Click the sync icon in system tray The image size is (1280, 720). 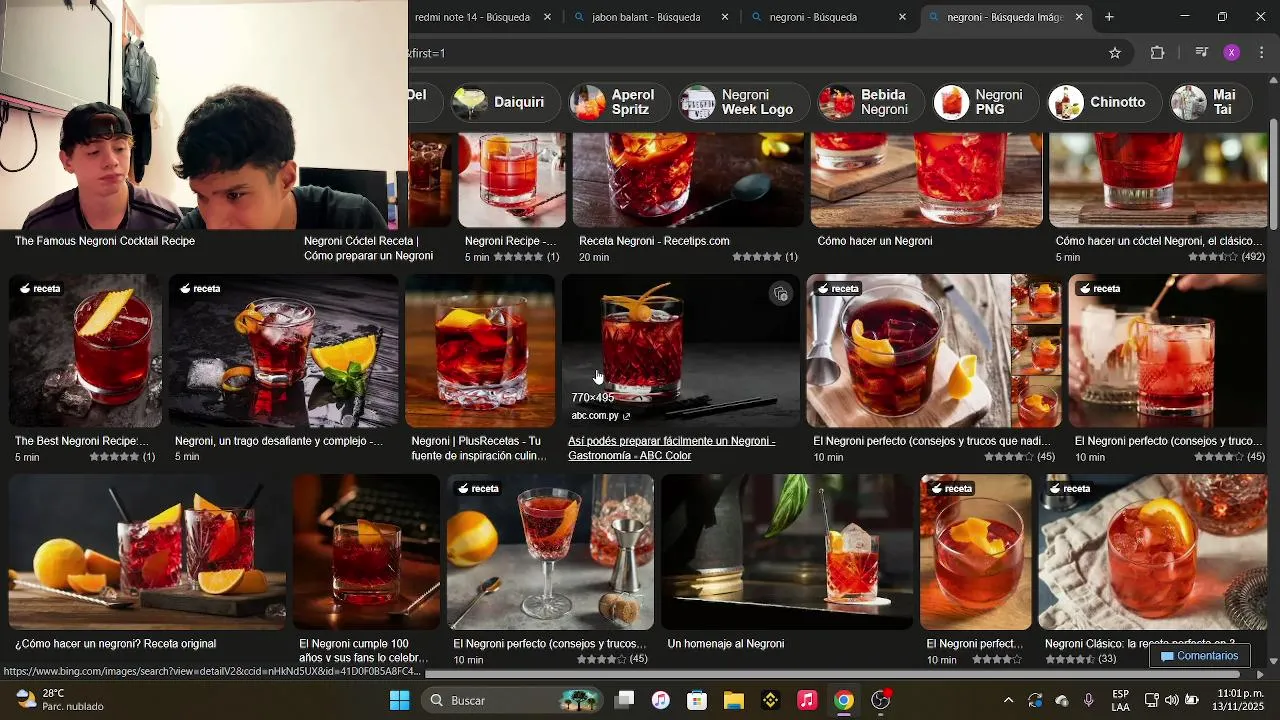point(1035,700)
